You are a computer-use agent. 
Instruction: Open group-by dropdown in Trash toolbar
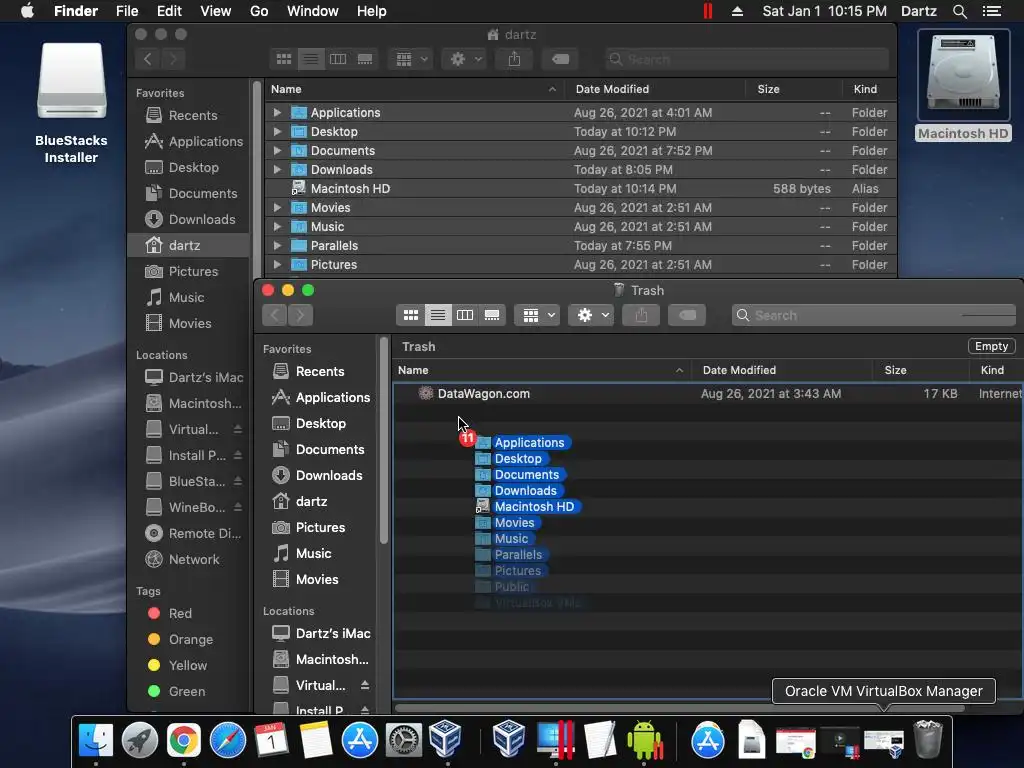(x=537, y=315)
